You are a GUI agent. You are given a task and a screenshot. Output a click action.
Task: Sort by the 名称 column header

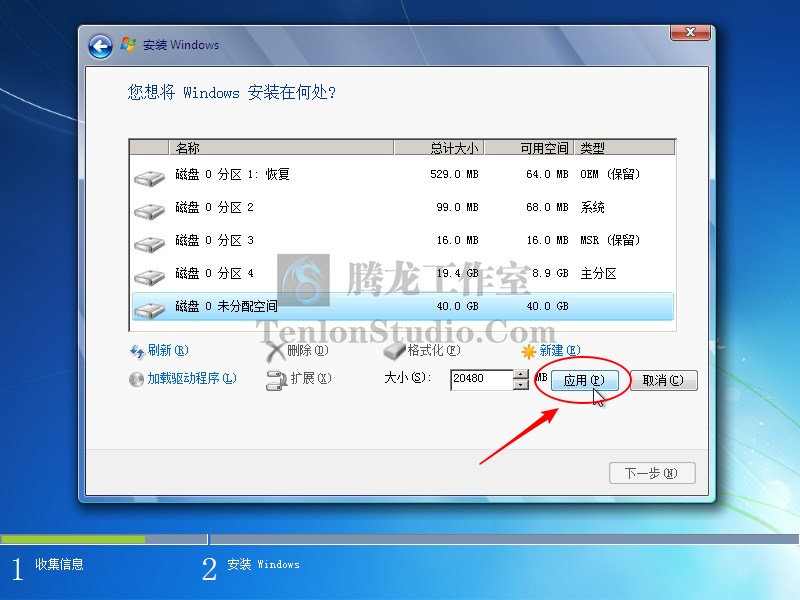click(281, 148)
